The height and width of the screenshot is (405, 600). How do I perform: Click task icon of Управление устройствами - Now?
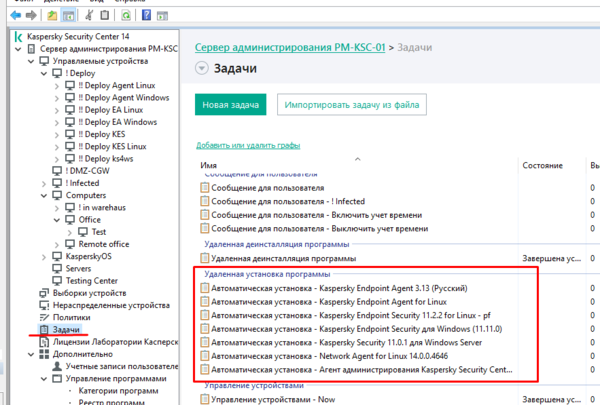205,399
